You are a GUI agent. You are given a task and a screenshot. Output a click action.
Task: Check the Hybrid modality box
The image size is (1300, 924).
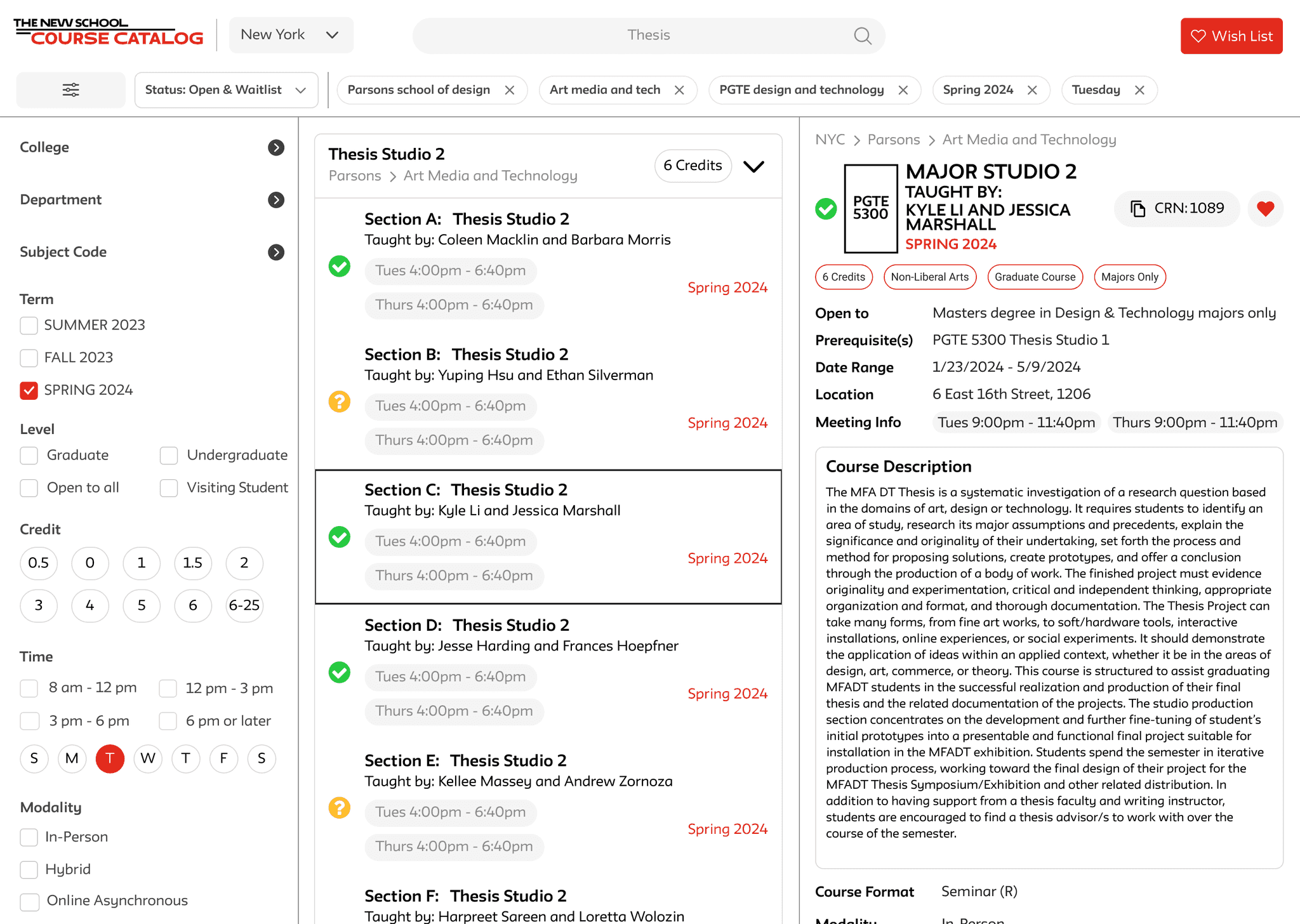[29, 869]
